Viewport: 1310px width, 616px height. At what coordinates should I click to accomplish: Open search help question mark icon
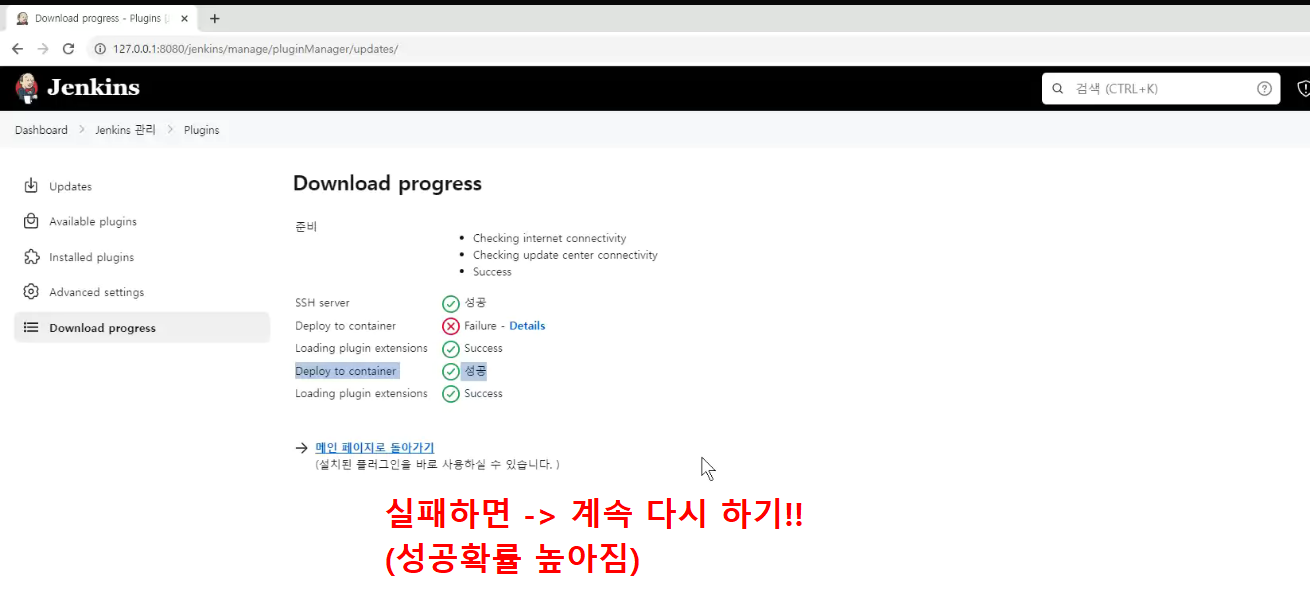(x=1264, y=88)
